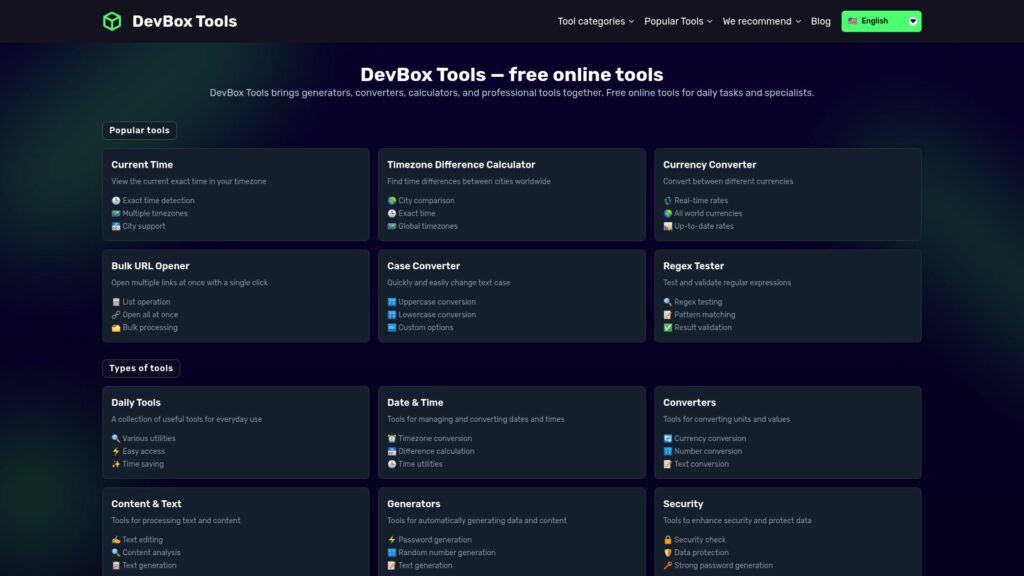Image resolution: width=1024 pixels, height=576 pixels.
Task: Select the magnifier icon next to Regex testing
Action: point(668,301)
